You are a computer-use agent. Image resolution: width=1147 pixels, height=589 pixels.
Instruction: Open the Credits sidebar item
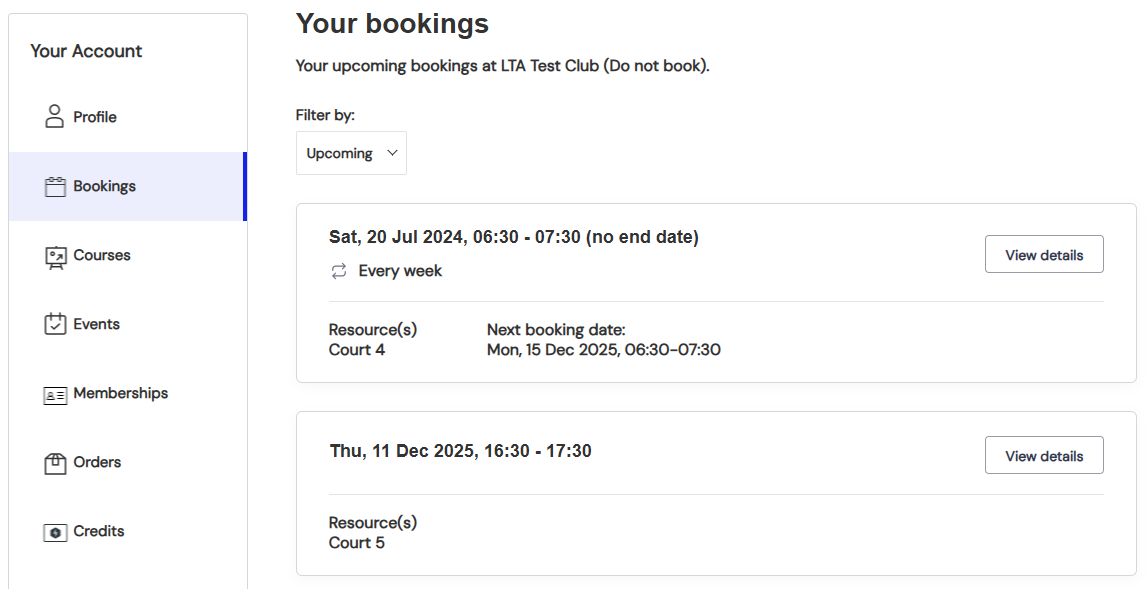pyautogui.click(x=99, y=531)
